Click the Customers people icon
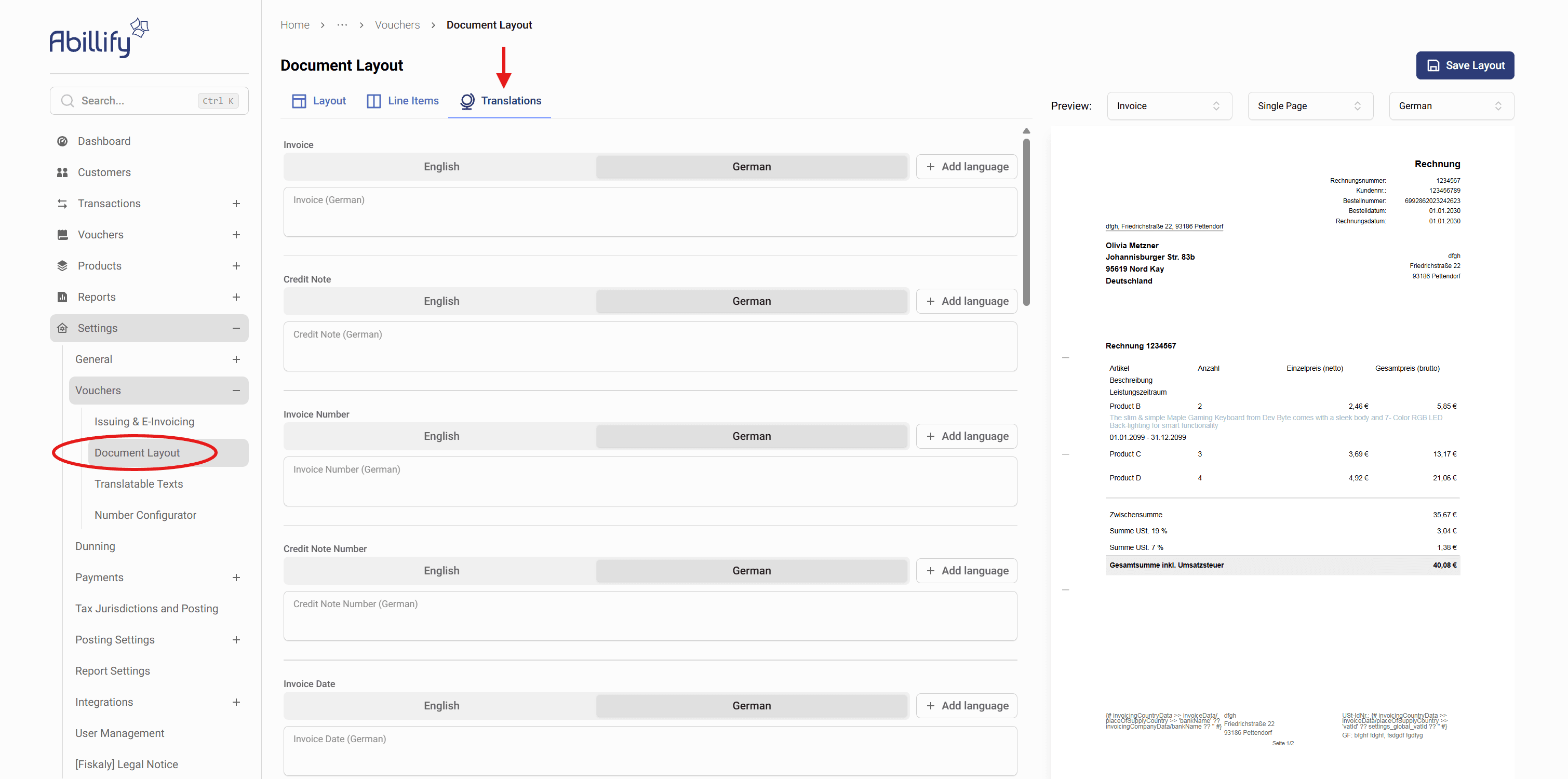The image size is (1568, 779). point(62,172)
